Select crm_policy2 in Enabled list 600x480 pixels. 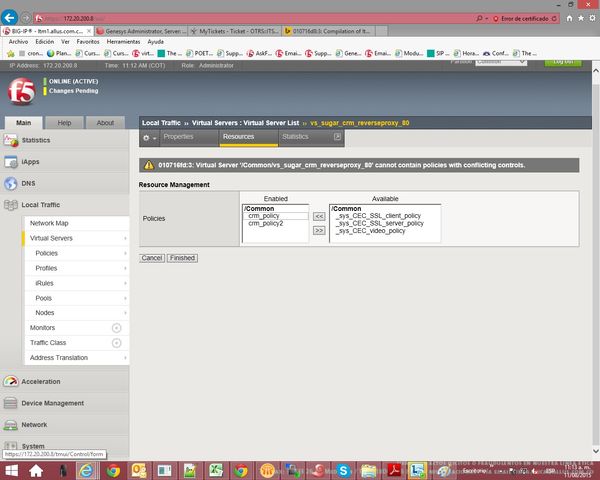(266, 224)
